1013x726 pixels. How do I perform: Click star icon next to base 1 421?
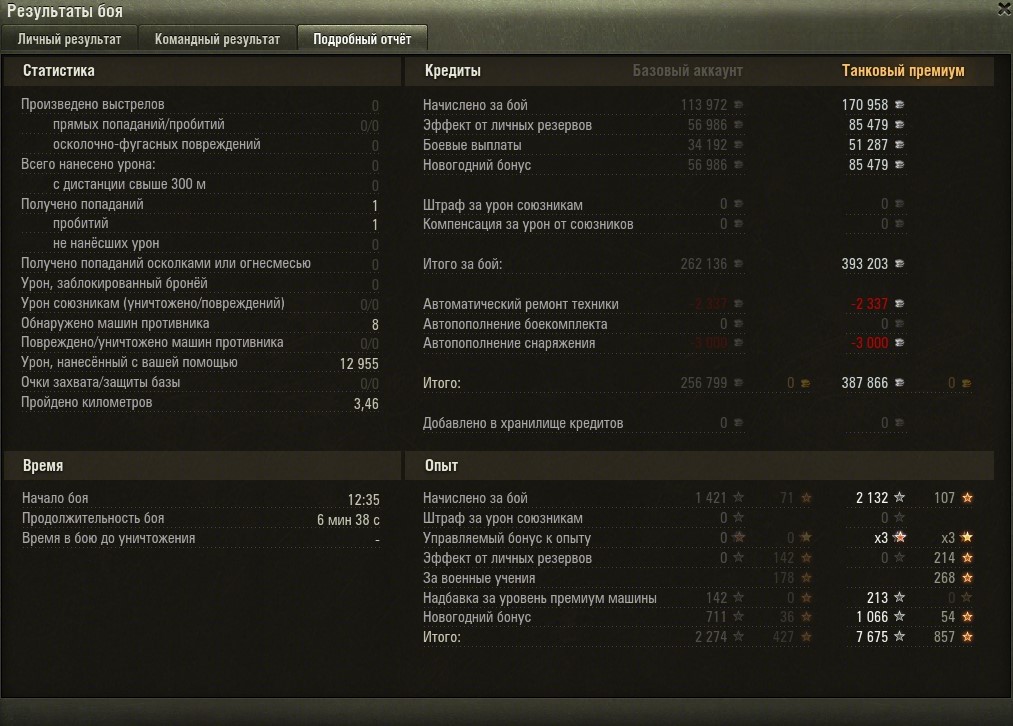tap(738, 497)
